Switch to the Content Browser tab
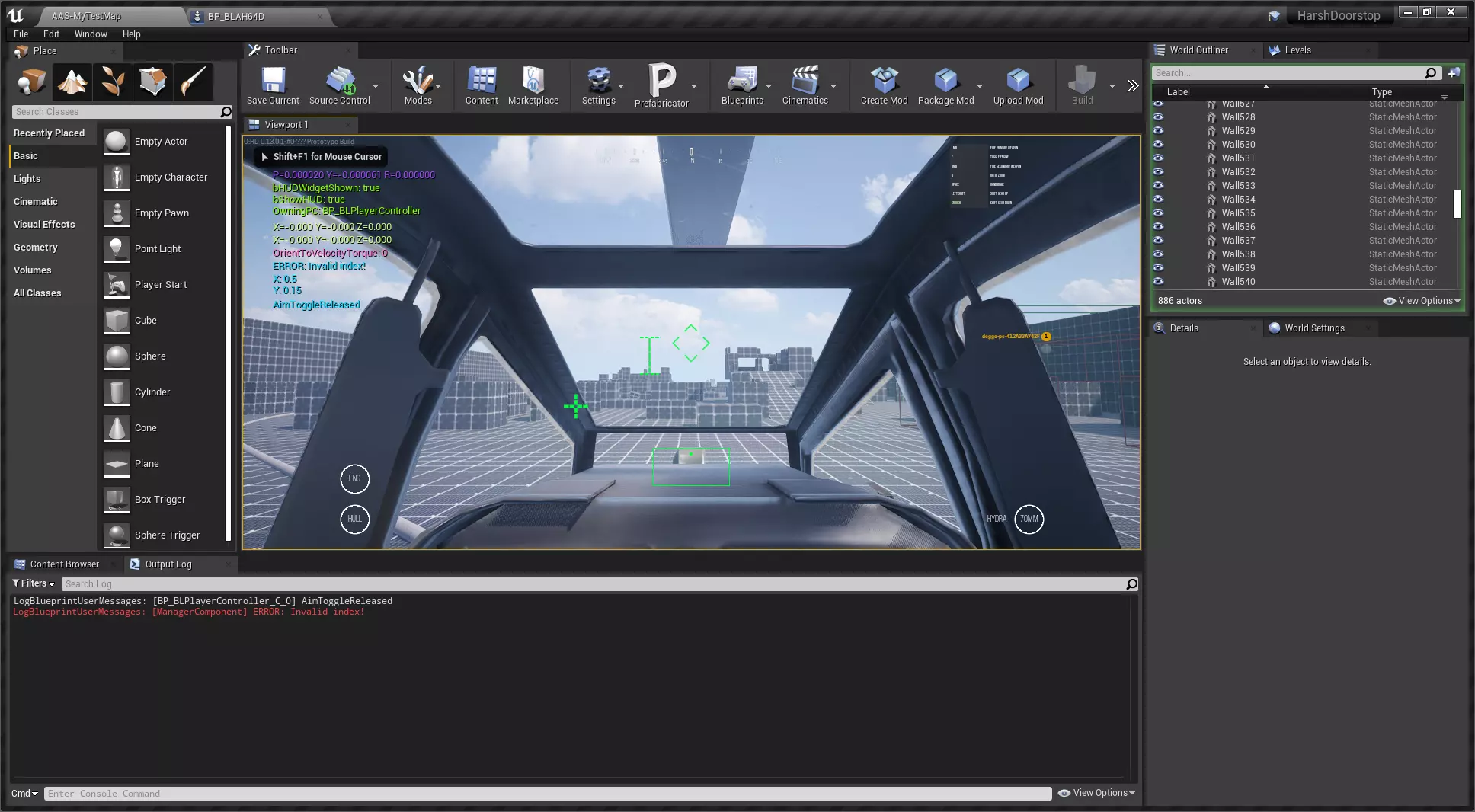The width and height of the screenshot is (1475, 812). [x=64, y=564]
